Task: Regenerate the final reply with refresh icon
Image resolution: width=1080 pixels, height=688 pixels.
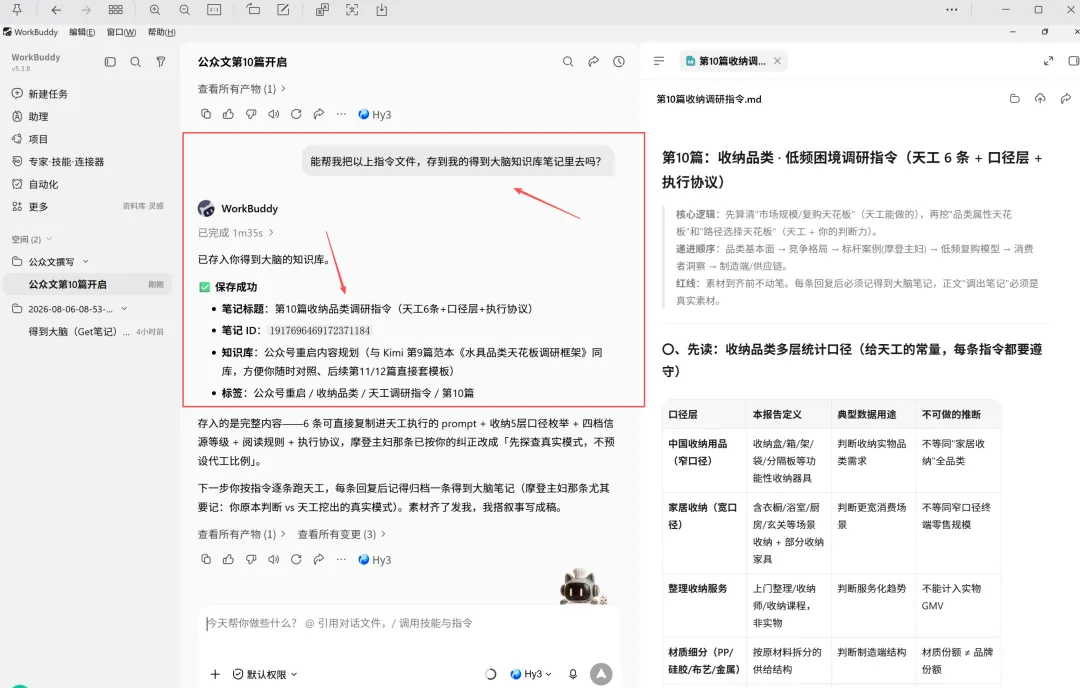Action: (x=296, y=559)
